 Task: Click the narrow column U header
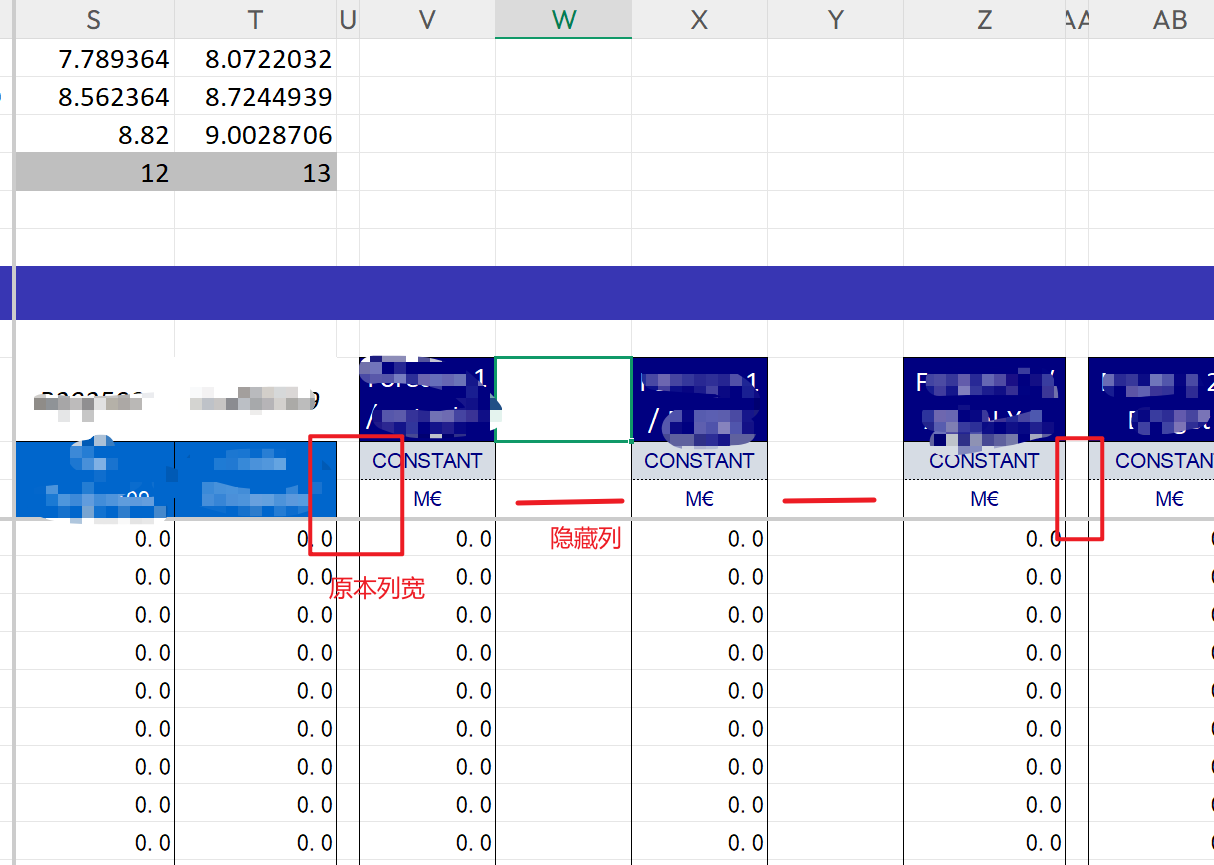click(x=348, y=19)
